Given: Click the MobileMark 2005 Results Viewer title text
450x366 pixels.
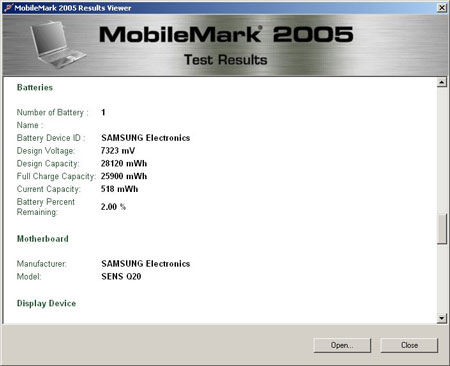Looking at the screenshot, I should click(73, 8).
